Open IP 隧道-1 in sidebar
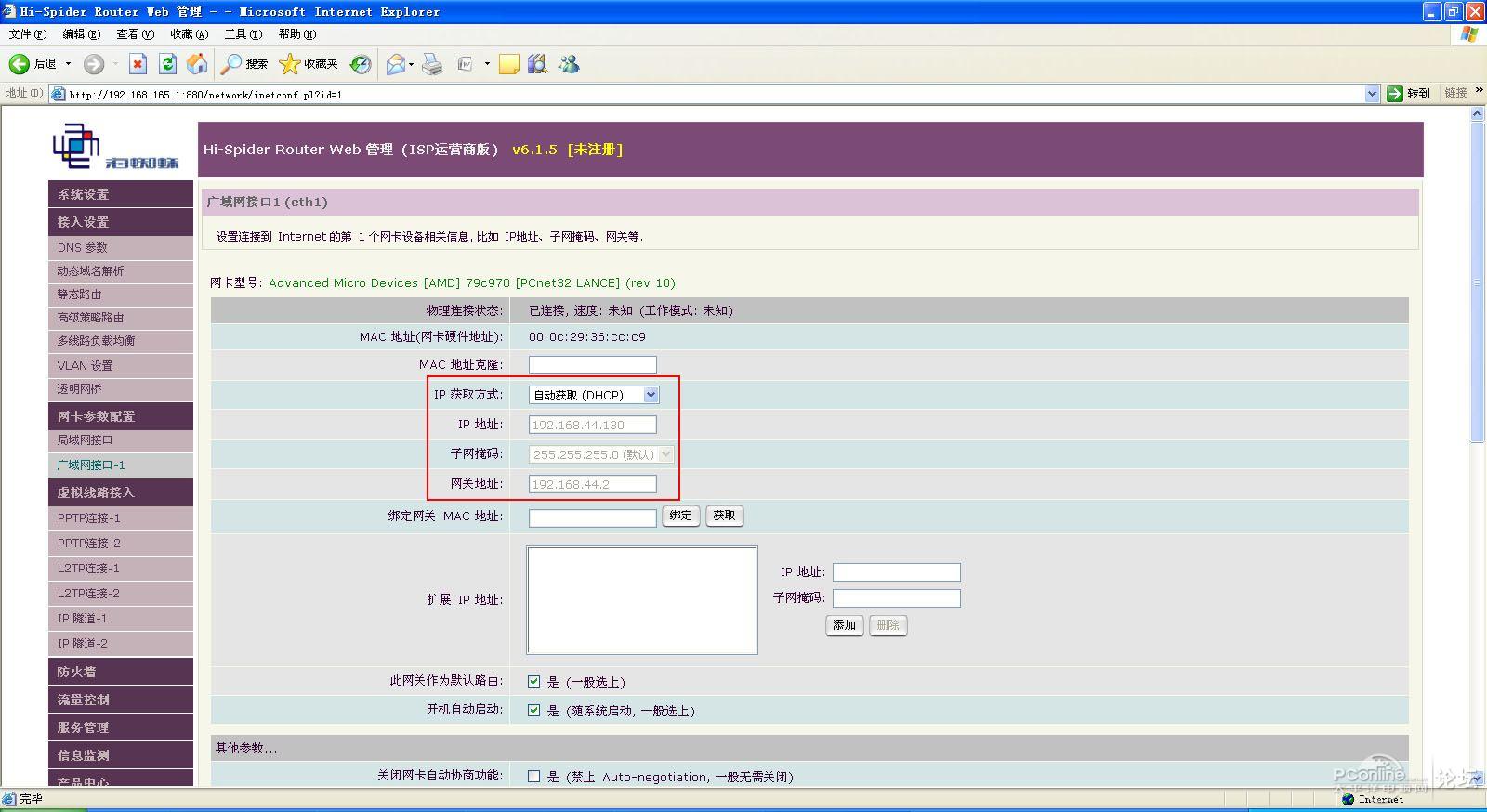The width and height of the screenshot is (1487, 812). tap(121, 618)
